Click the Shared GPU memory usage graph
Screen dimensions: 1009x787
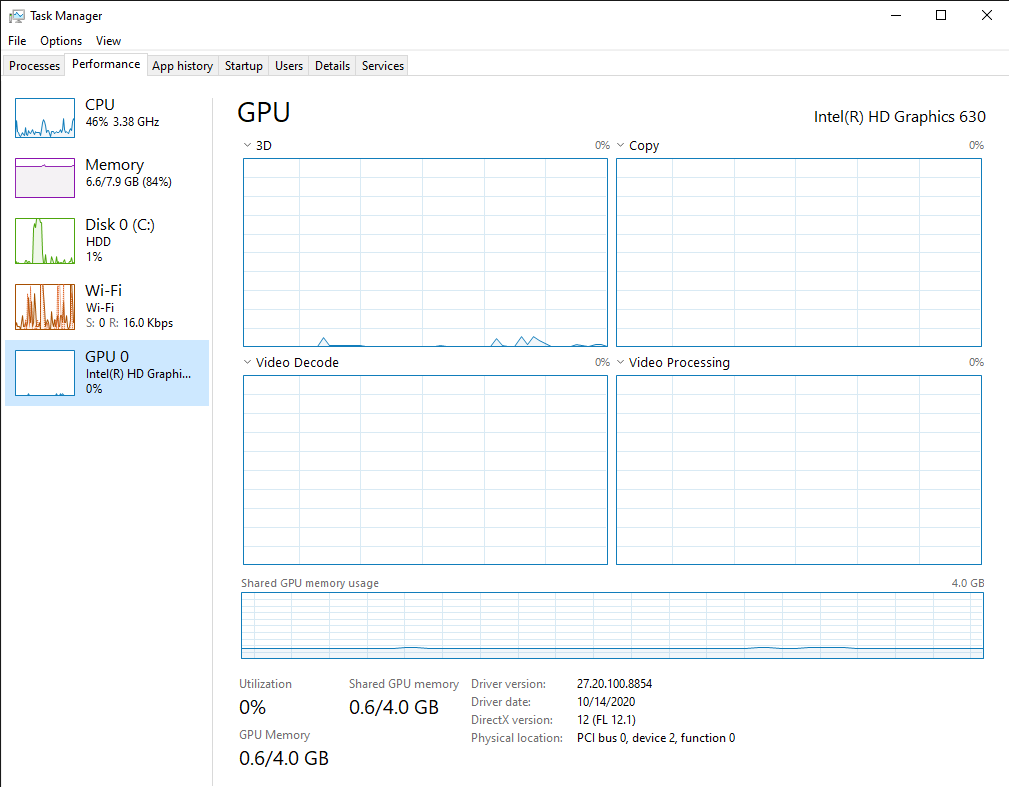[612, 625]
